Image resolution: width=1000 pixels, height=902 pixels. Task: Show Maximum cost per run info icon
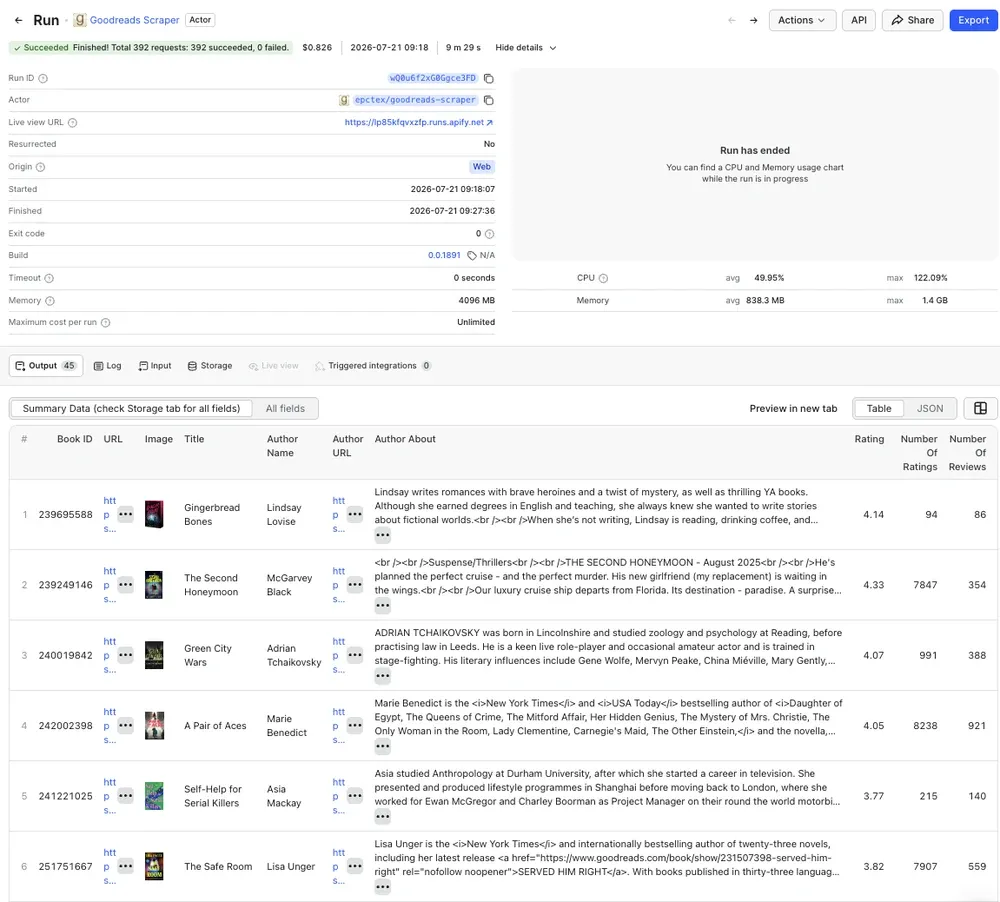(x=106, y=323)
